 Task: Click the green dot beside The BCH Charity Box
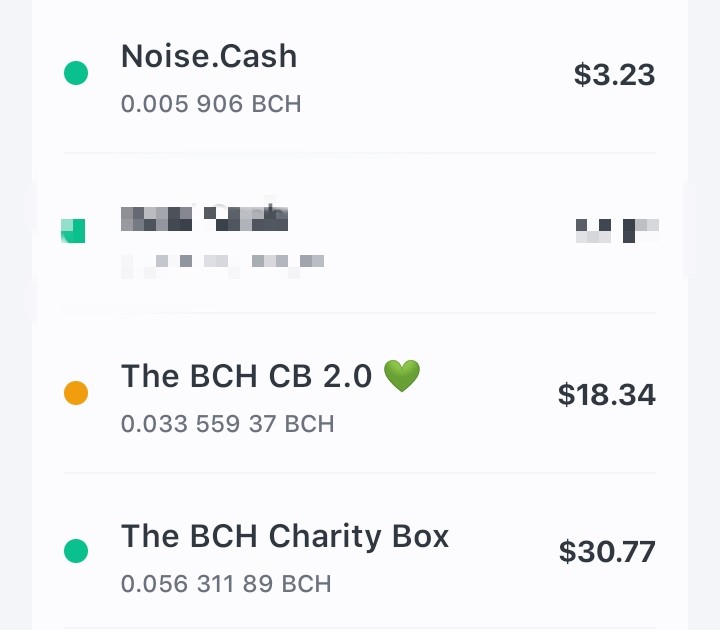(76, 551)
